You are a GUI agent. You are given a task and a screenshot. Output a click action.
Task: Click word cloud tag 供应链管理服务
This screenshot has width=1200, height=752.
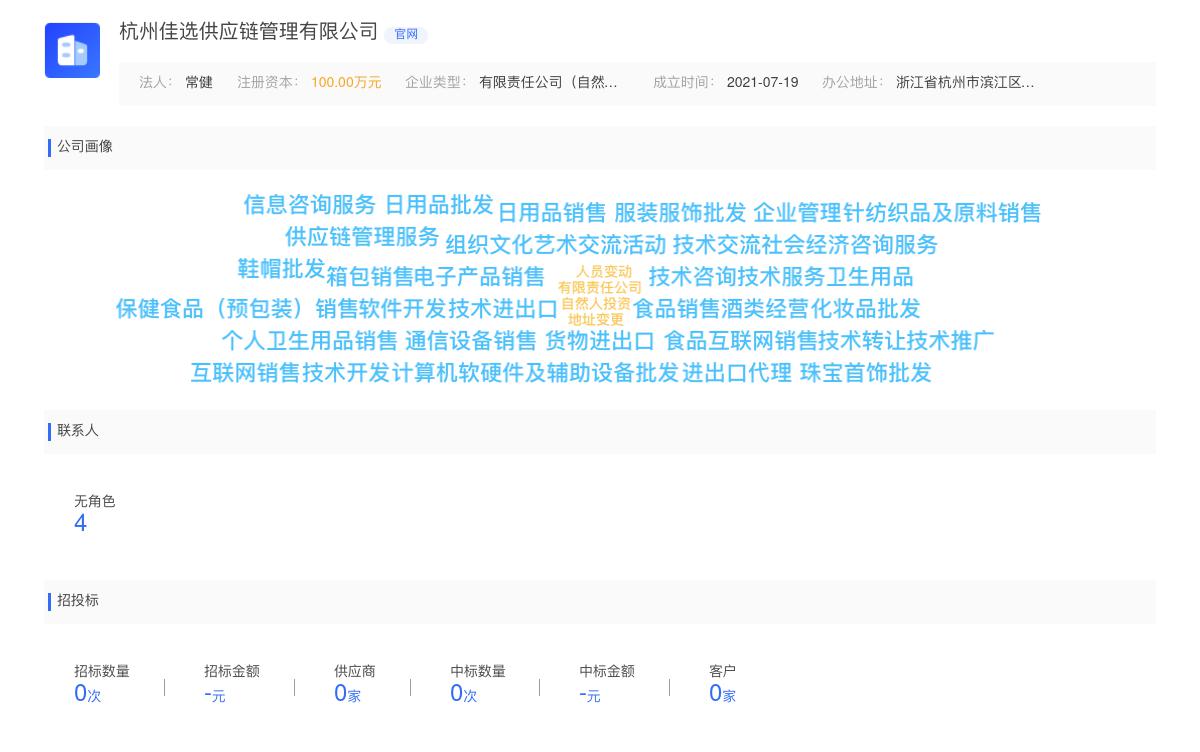tap(362, 236)
